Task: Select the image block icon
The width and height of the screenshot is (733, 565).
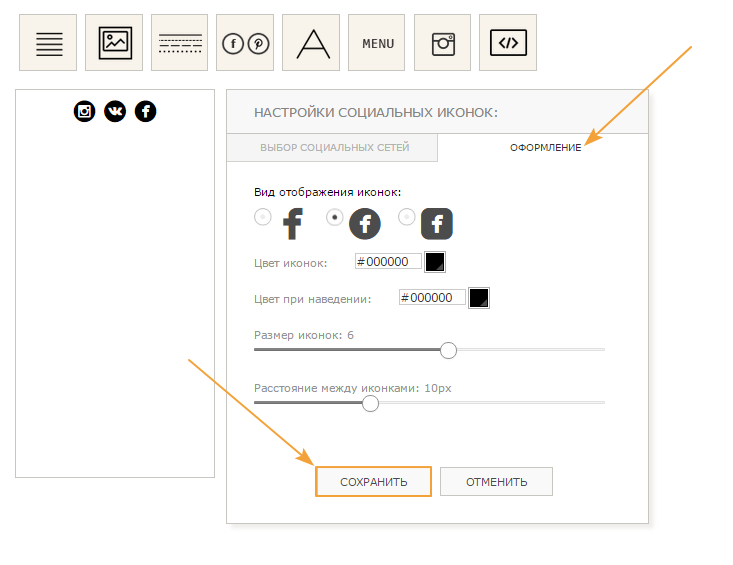Action: [114, 43]
